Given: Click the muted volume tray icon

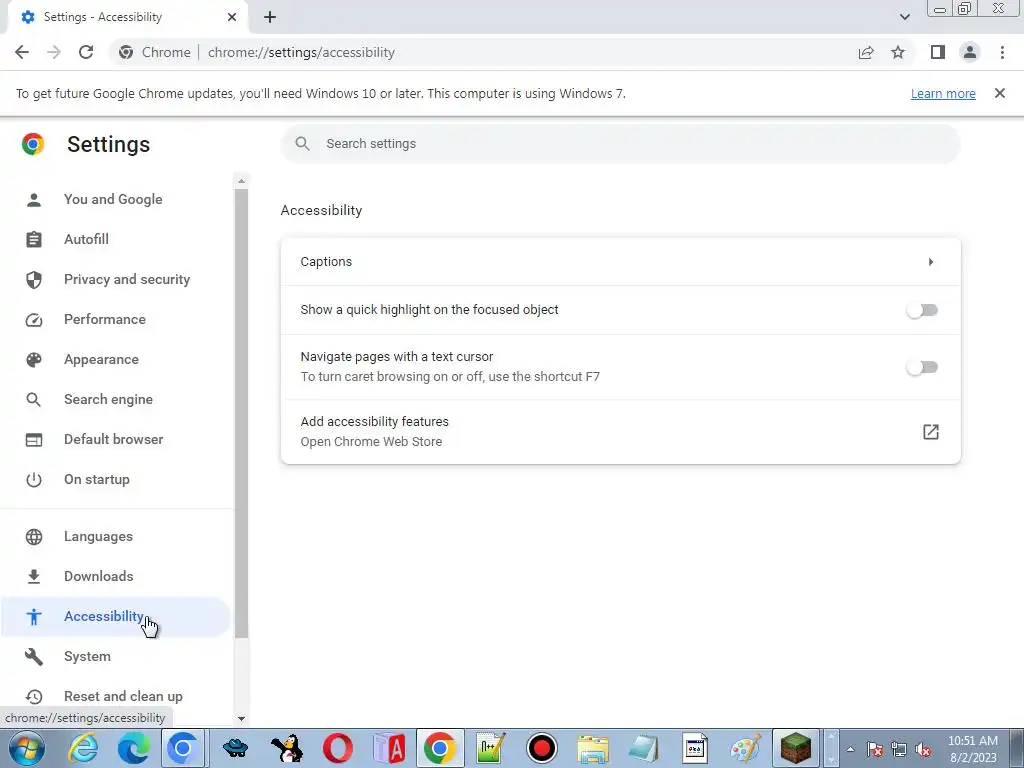Looking at the screenshot, I should tap(923, 750).
